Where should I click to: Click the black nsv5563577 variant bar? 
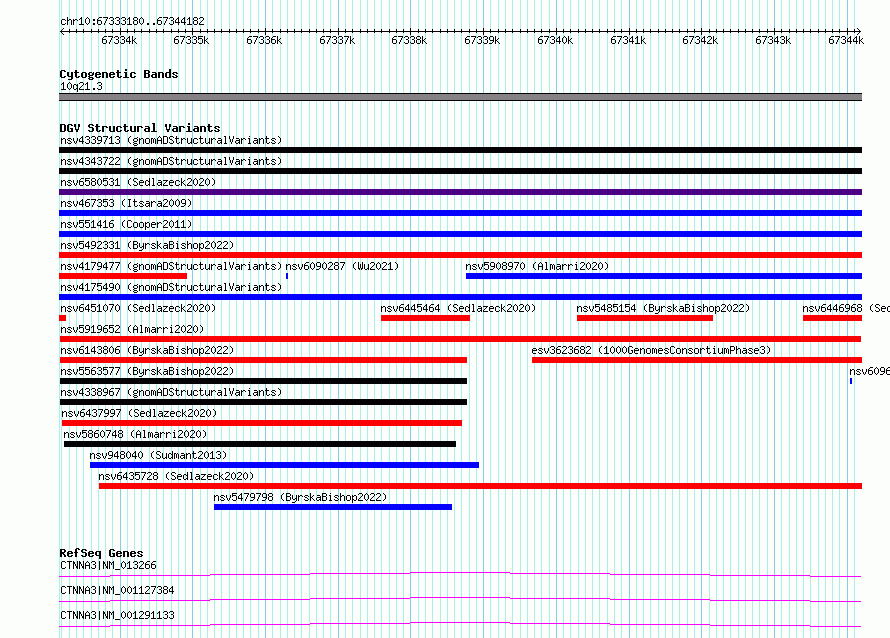click(263, 381)
